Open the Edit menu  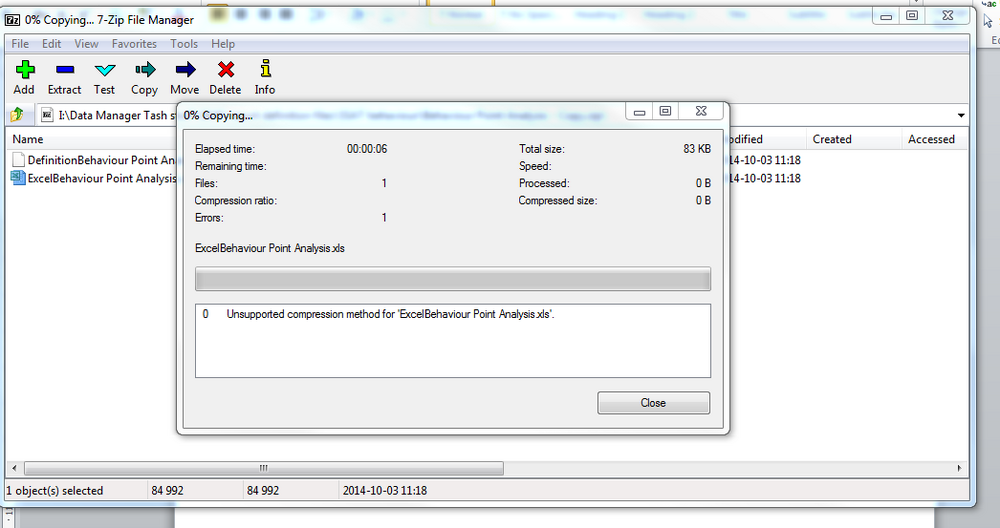tap(52, 43)
